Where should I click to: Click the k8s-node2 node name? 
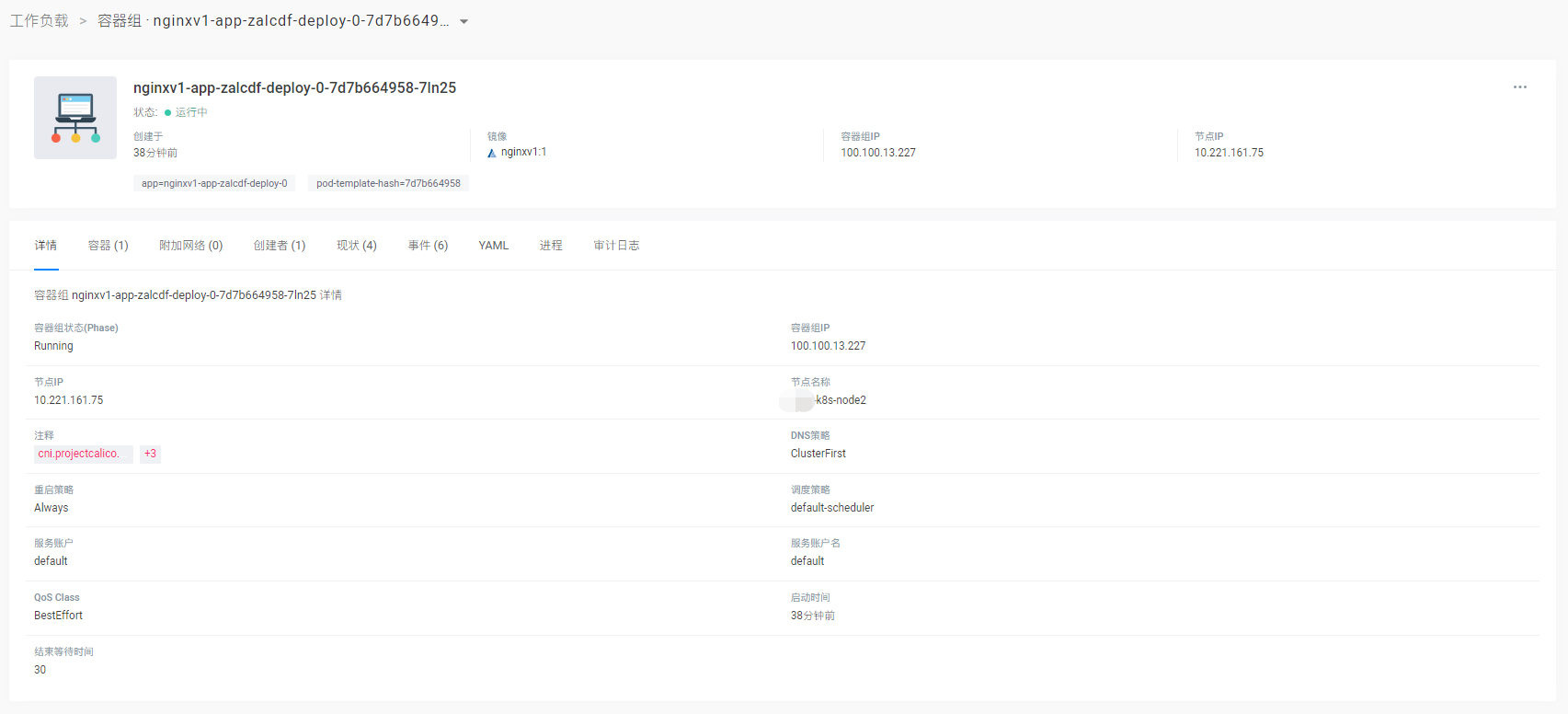(840, 400)
